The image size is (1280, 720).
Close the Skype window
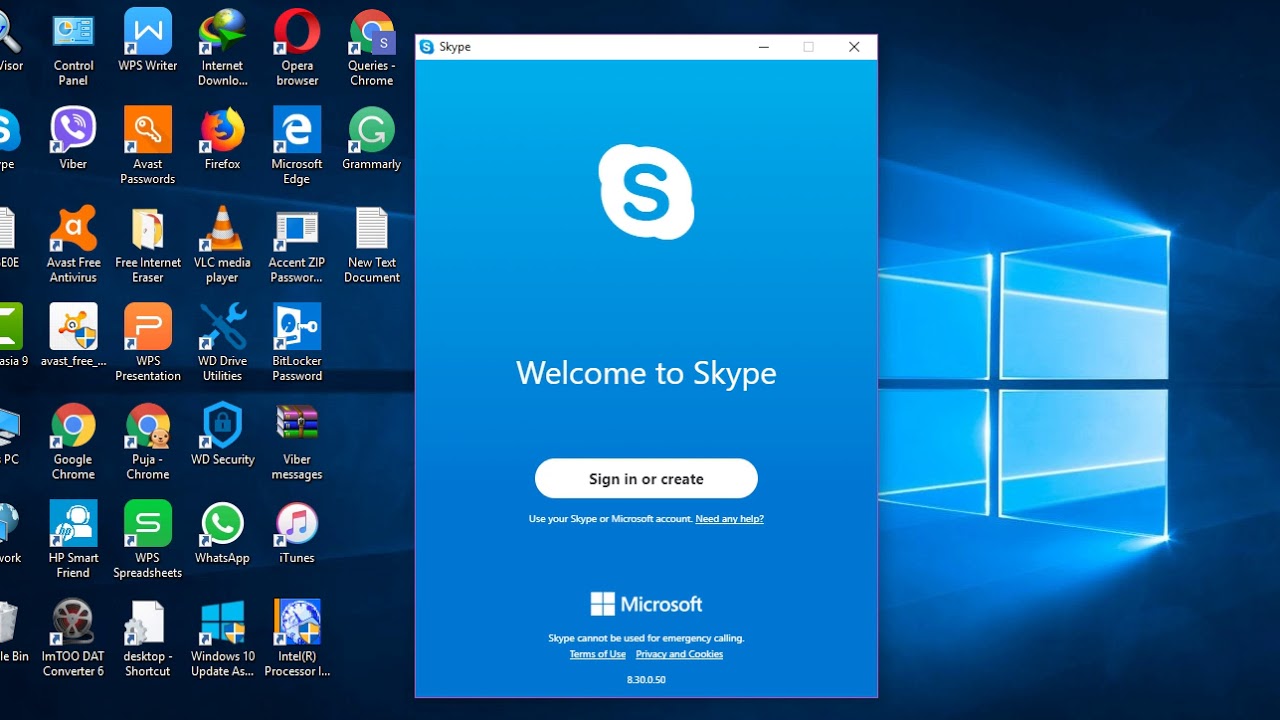(x=854, y=47)
